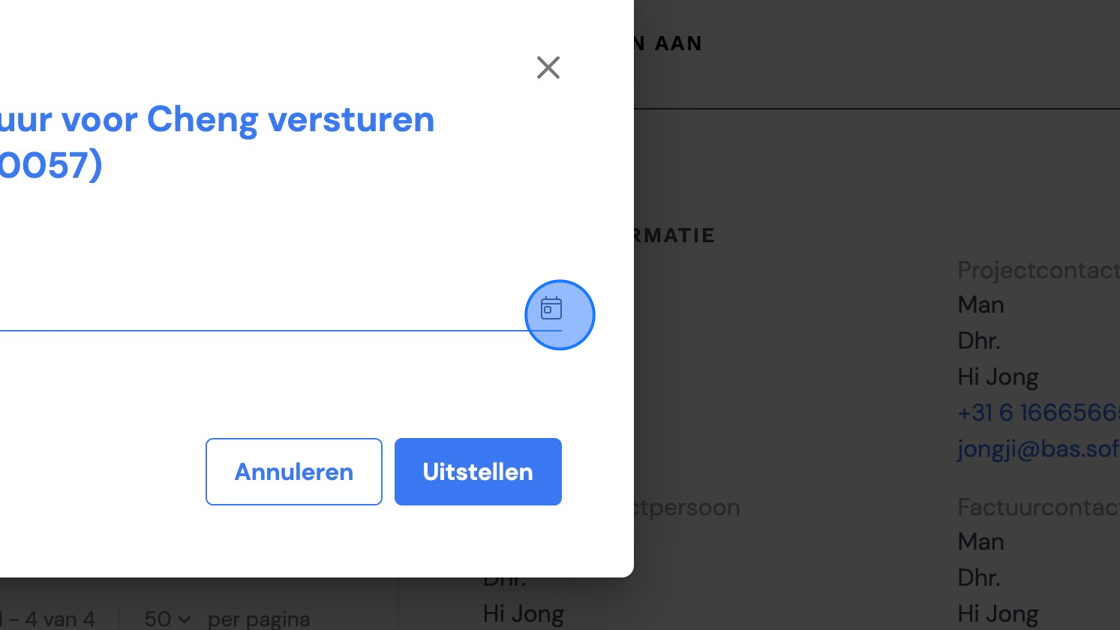This screenshot has height=630, width=1120.
Task: Open the jongji@bas email link
Action: click(1039, 449)
